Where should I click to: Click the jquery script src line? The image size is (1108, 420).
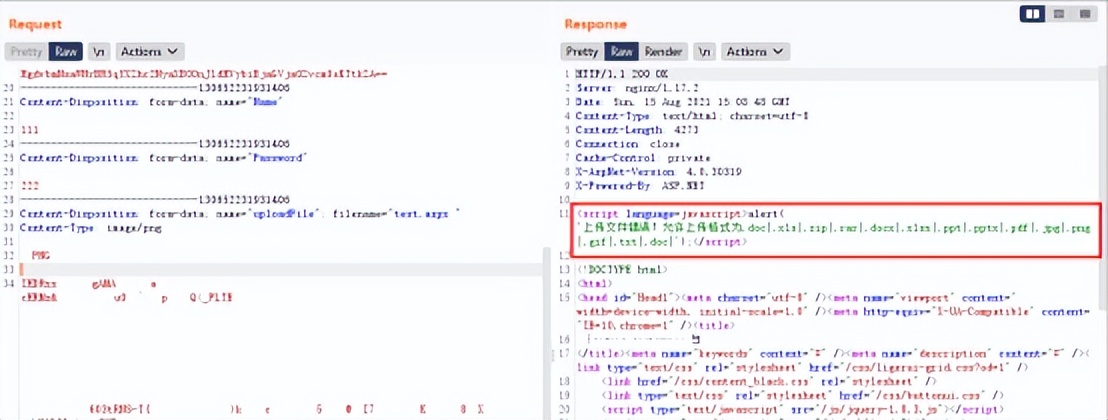click(x=802, y=409)
